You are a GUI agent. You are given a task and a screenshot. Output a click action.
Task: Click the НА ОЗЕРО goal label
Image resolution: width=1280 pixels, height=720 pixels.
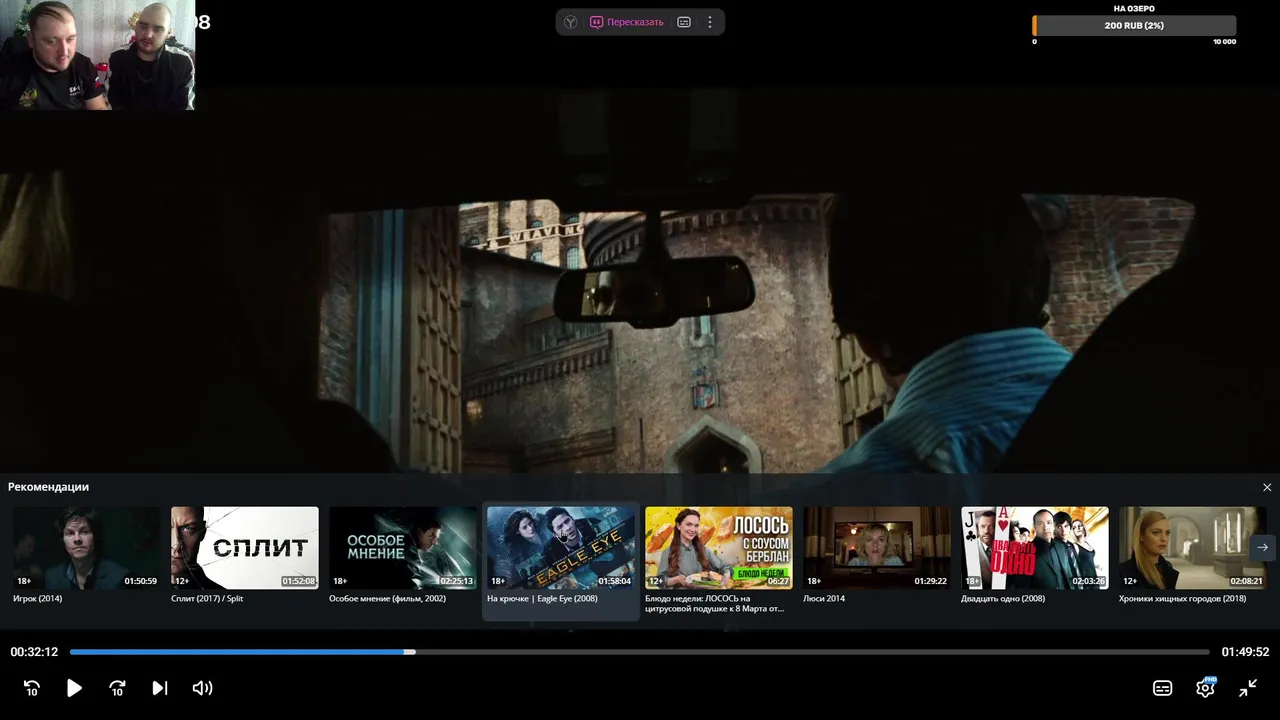[1134, 8]
